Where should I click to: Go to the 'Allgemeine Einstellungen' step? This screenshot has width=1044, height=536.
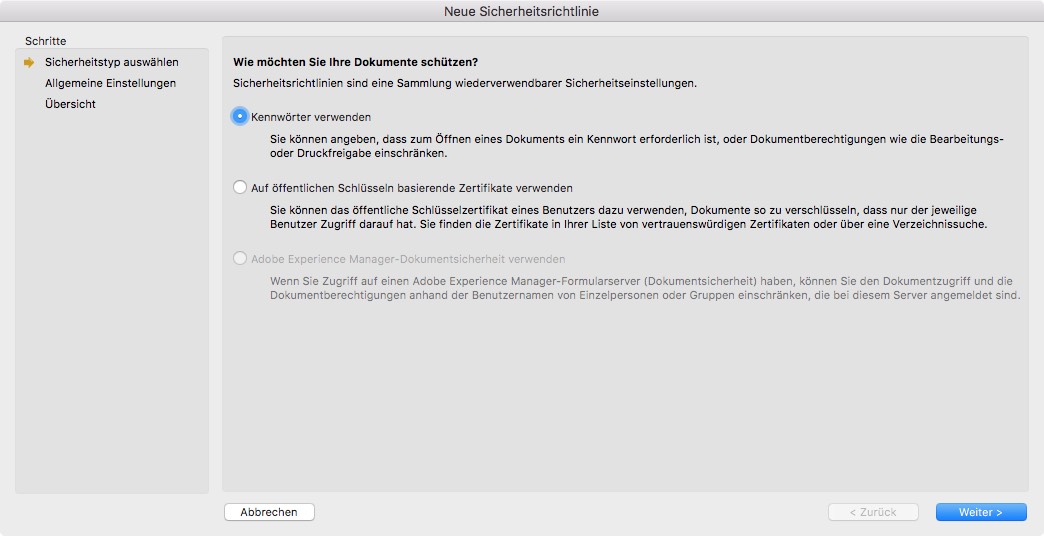tap(110, 83)
